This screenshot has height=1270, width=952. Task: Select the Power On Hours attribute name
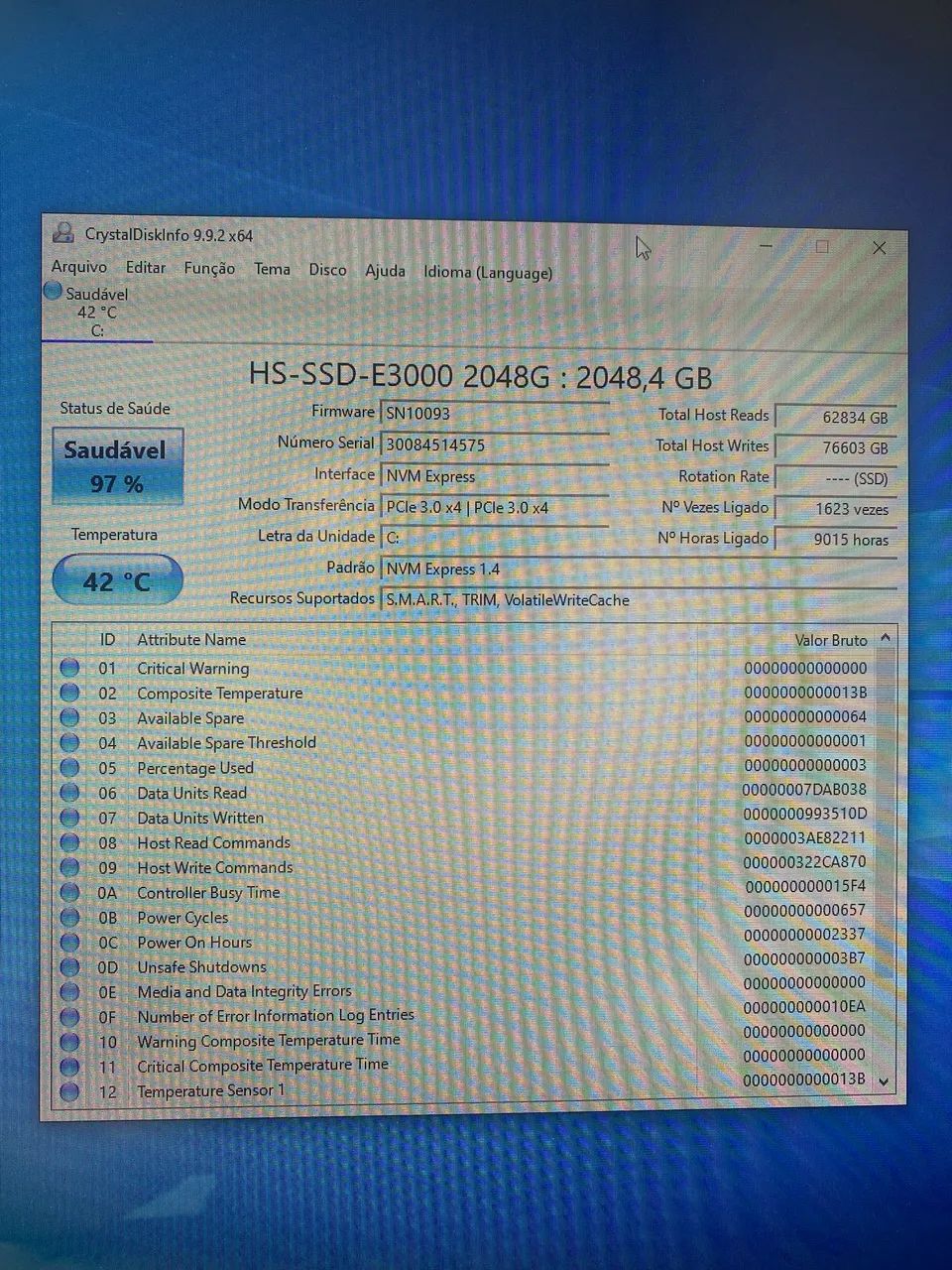(x=194, y=943)
